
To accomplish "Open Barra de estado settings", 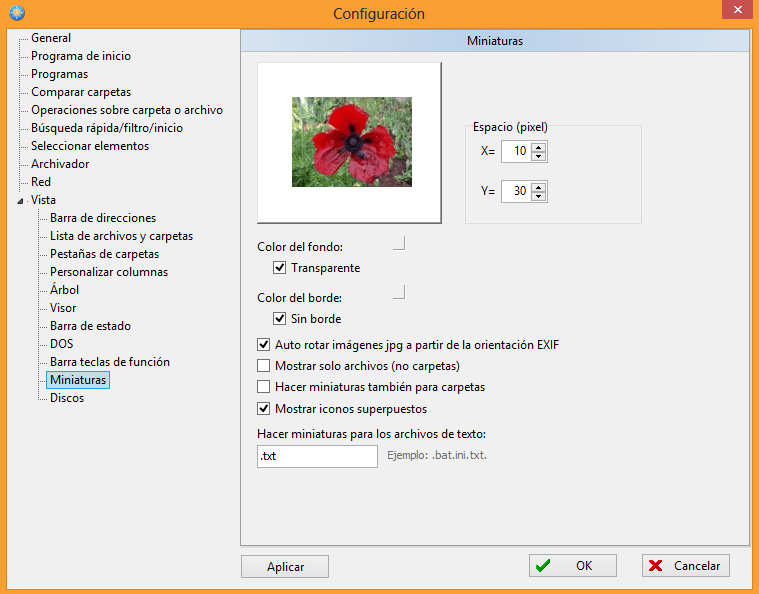I will point(91,326).
